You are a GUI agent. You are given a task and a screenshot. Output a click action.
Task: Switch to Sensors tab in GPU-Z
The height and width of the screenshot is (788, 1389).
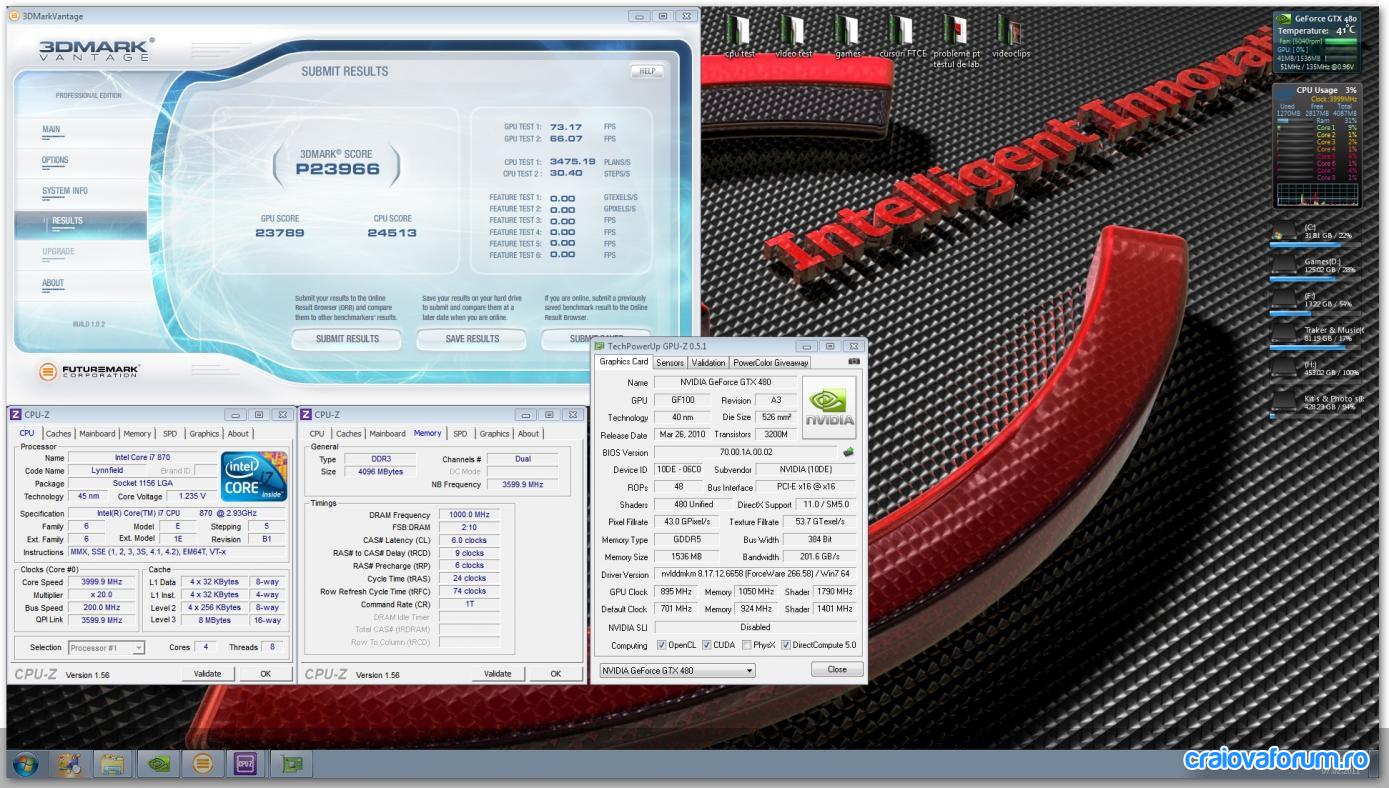point(670,363)
